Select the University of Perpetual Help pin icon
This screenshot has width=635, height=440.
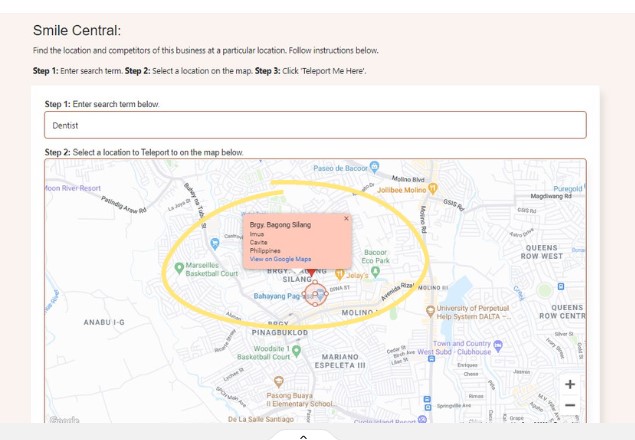(430, 311)
